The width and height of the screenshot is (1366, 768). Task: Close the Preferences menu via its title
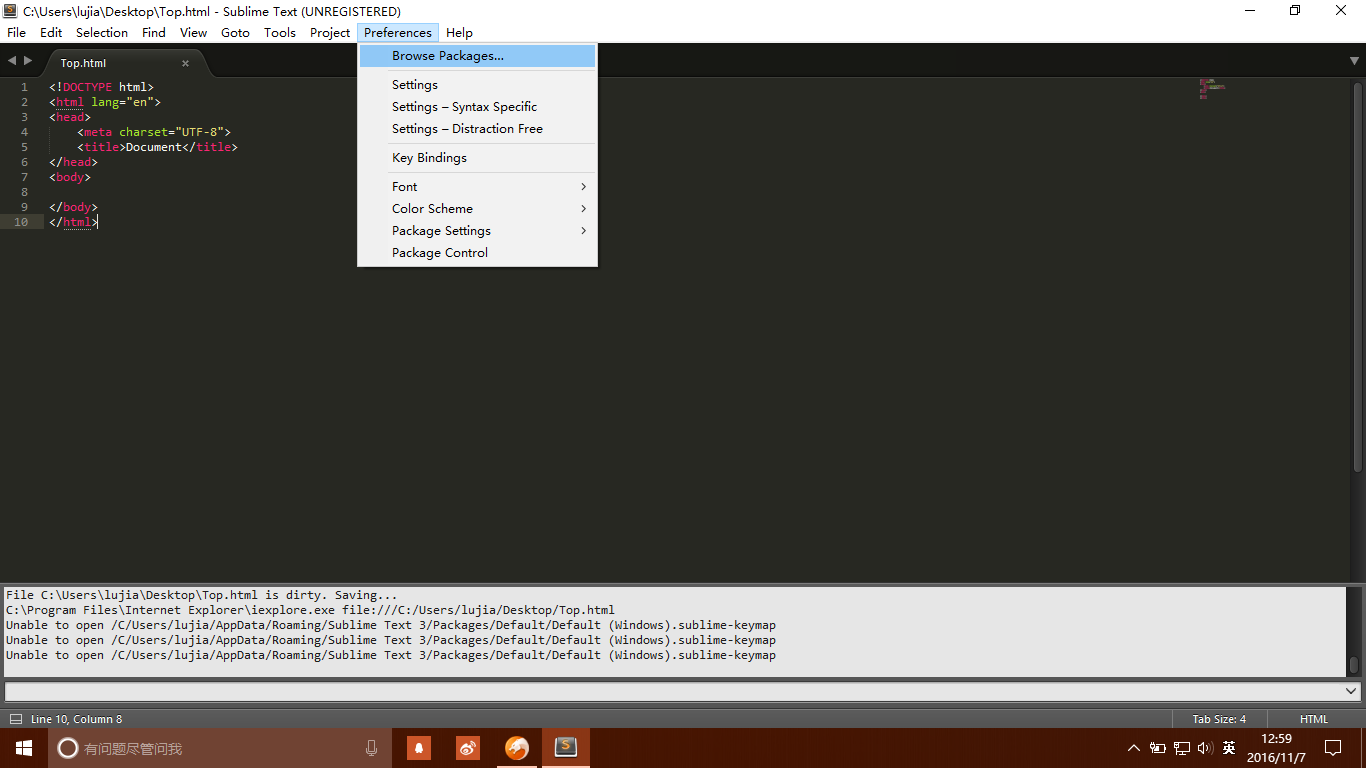tap(398, 33)
